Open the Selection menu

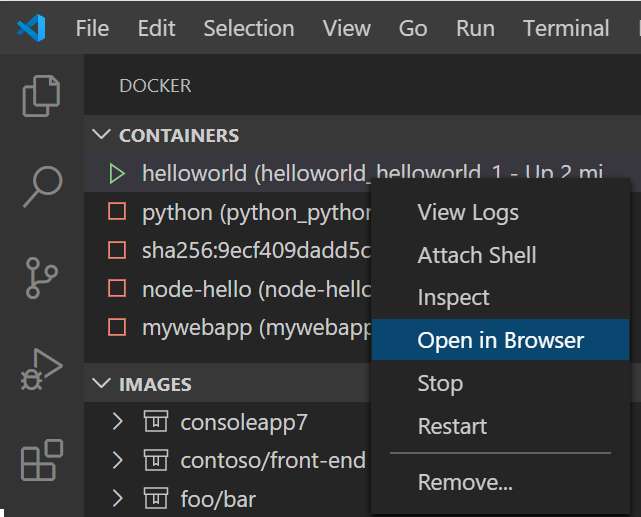249,29
